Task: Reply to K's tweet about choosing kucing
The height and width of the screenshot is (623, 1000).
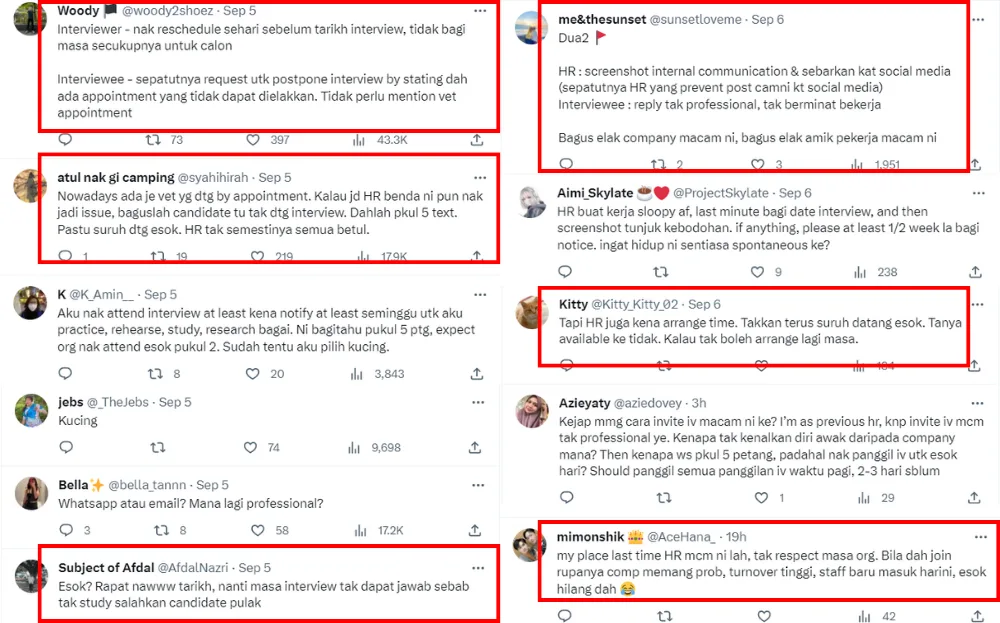Action: (65, 374)
